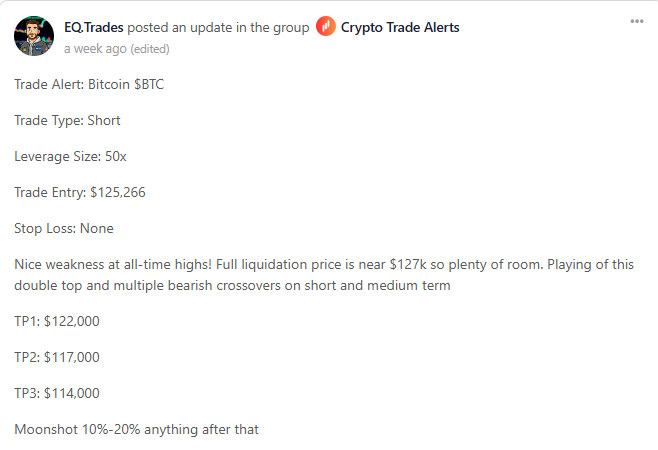Click the orange Crypto Trade Alerts group icon
The width and height of the screenshot is (658, 450).
[x=326, y=27]
